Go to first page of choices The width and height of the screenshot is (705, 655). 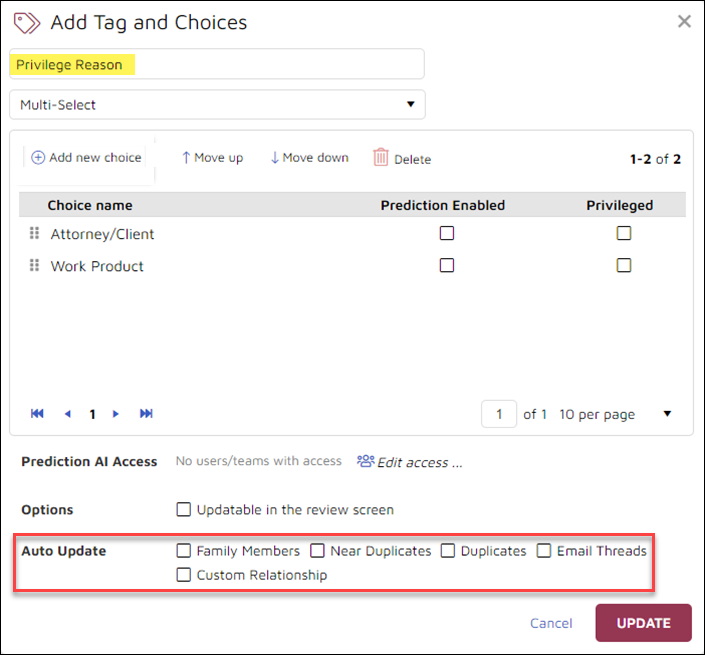(38, 414)
